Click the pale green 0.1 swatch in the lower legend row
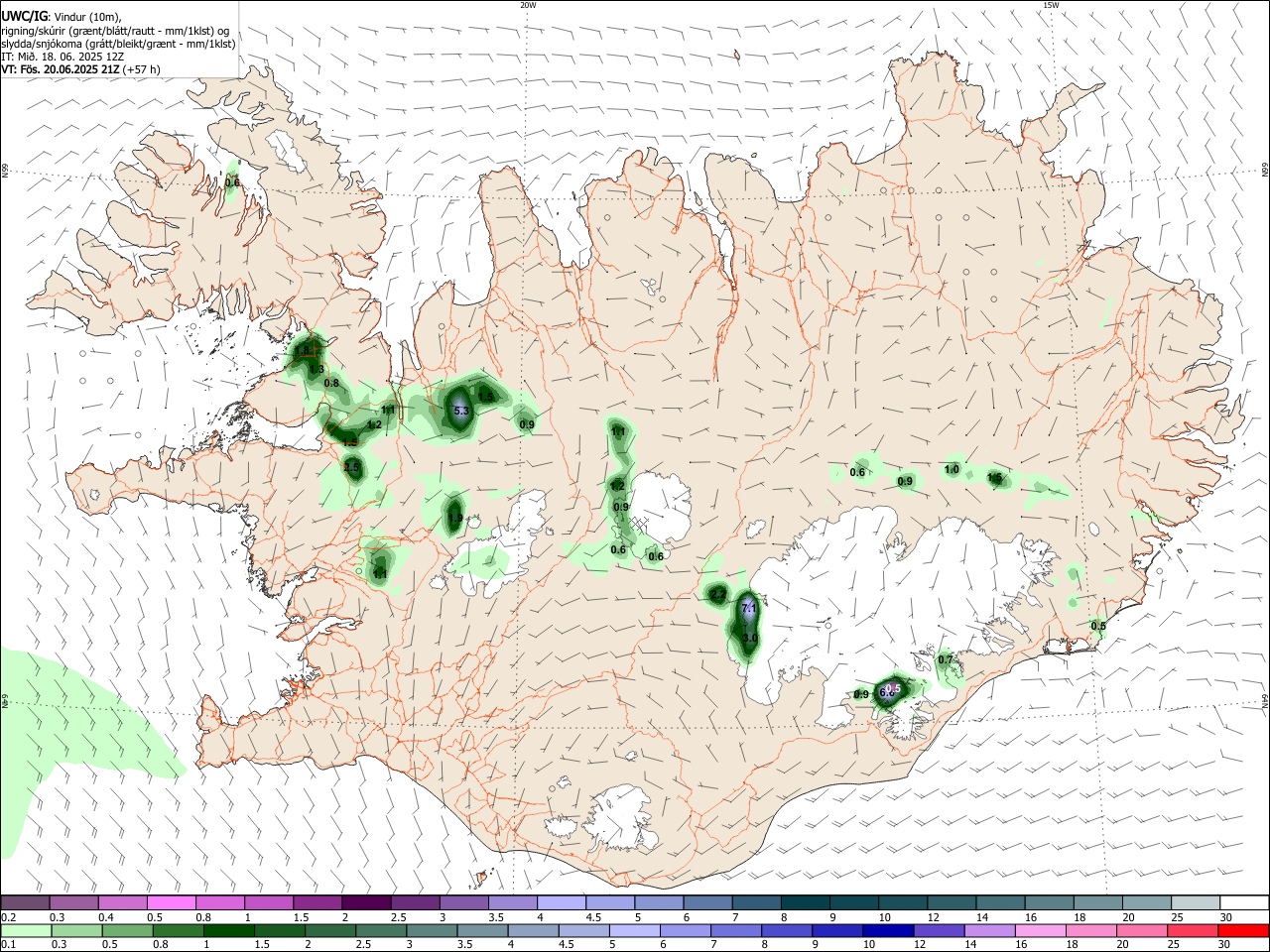Viewport: 1270px width, 952px height. pos(25,931)
